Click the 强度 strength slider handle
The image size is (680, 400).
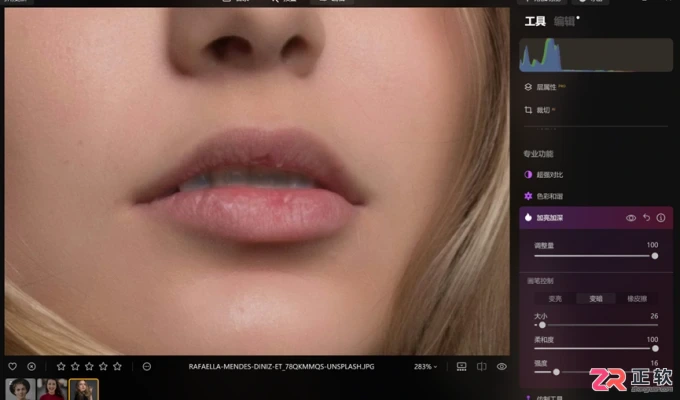(556, 372)
